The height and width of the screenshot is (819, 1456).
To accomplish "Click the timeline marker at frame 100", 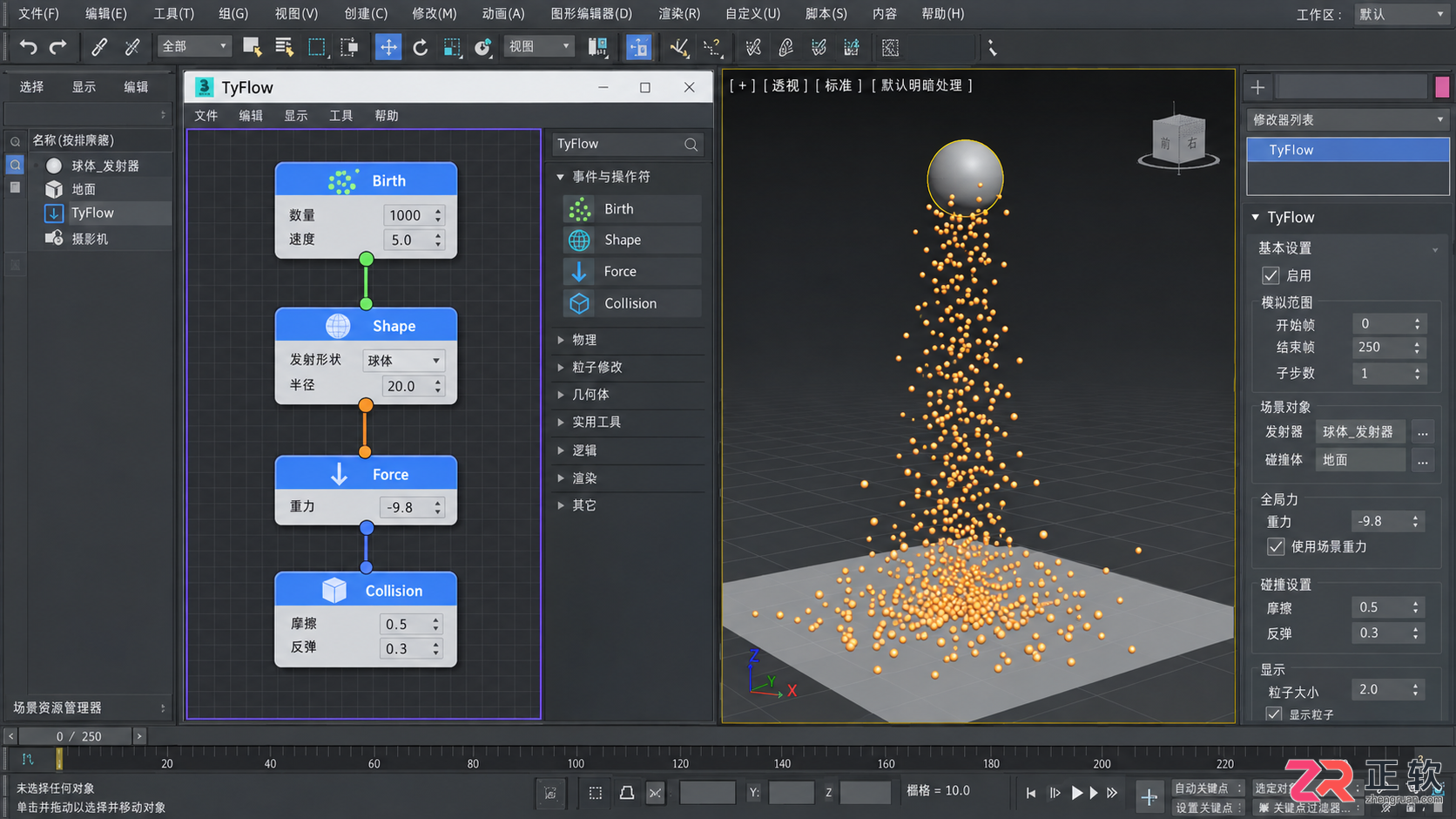I will [576, 763].
